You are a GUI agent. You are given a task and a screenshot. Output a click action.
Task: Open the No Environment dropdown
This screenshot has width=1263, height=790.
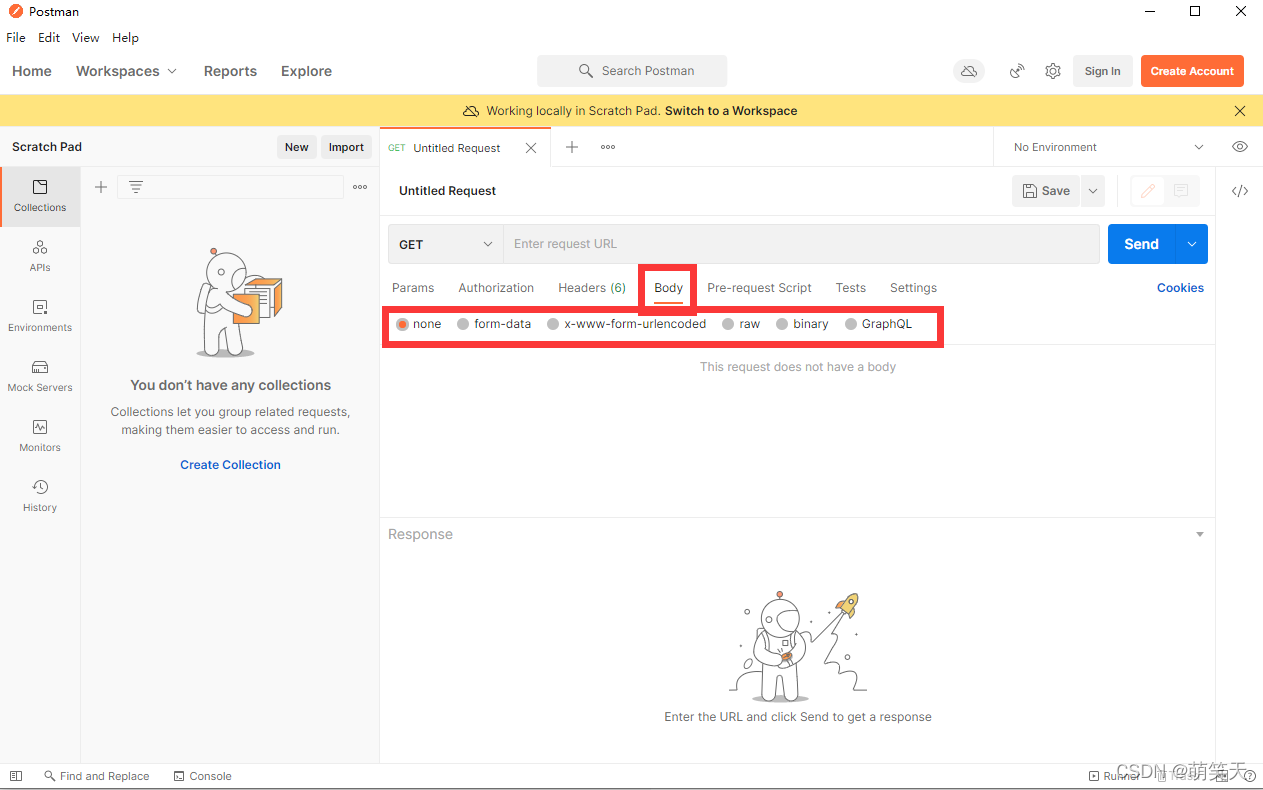click(1108, 147)
